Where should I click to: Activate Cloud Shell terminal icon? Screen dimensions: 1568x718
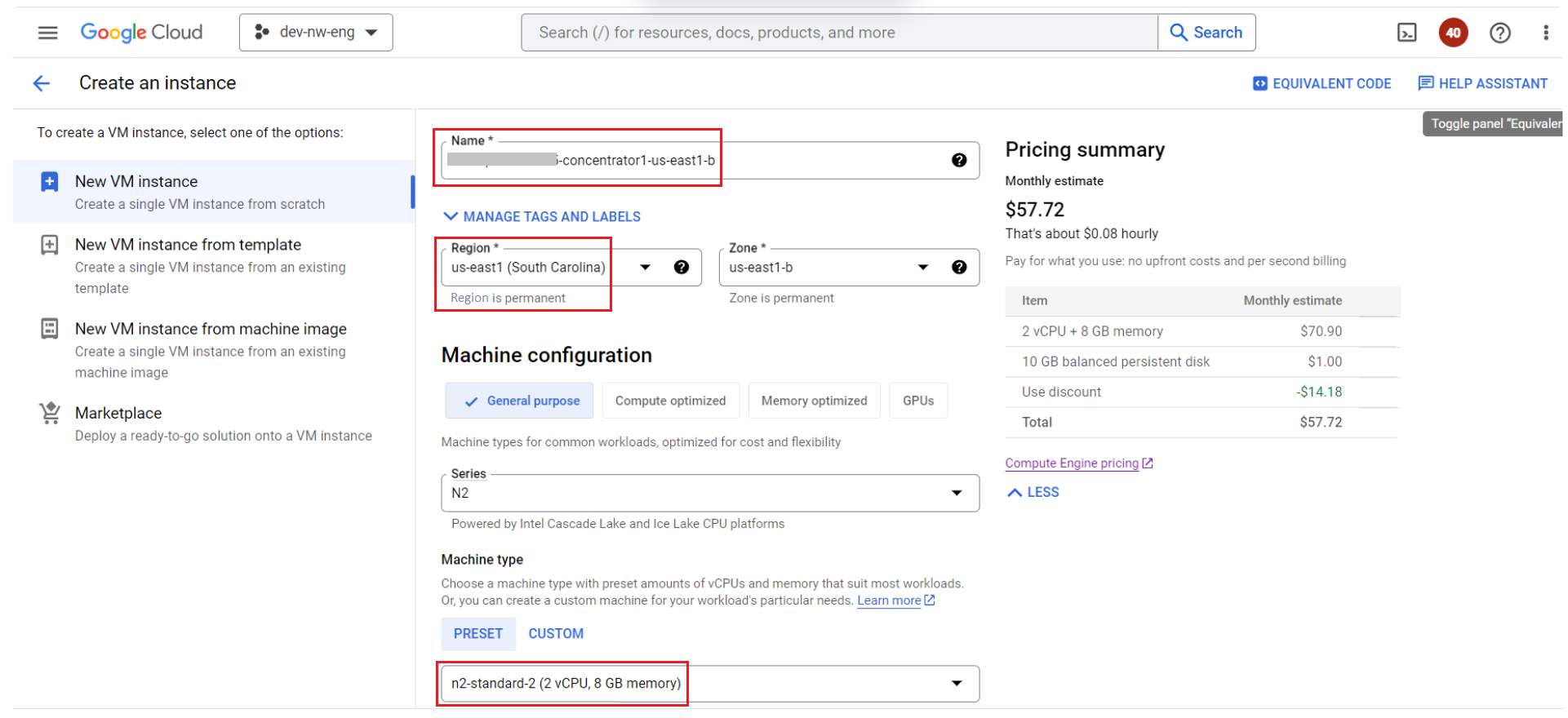coord(1406,33)
